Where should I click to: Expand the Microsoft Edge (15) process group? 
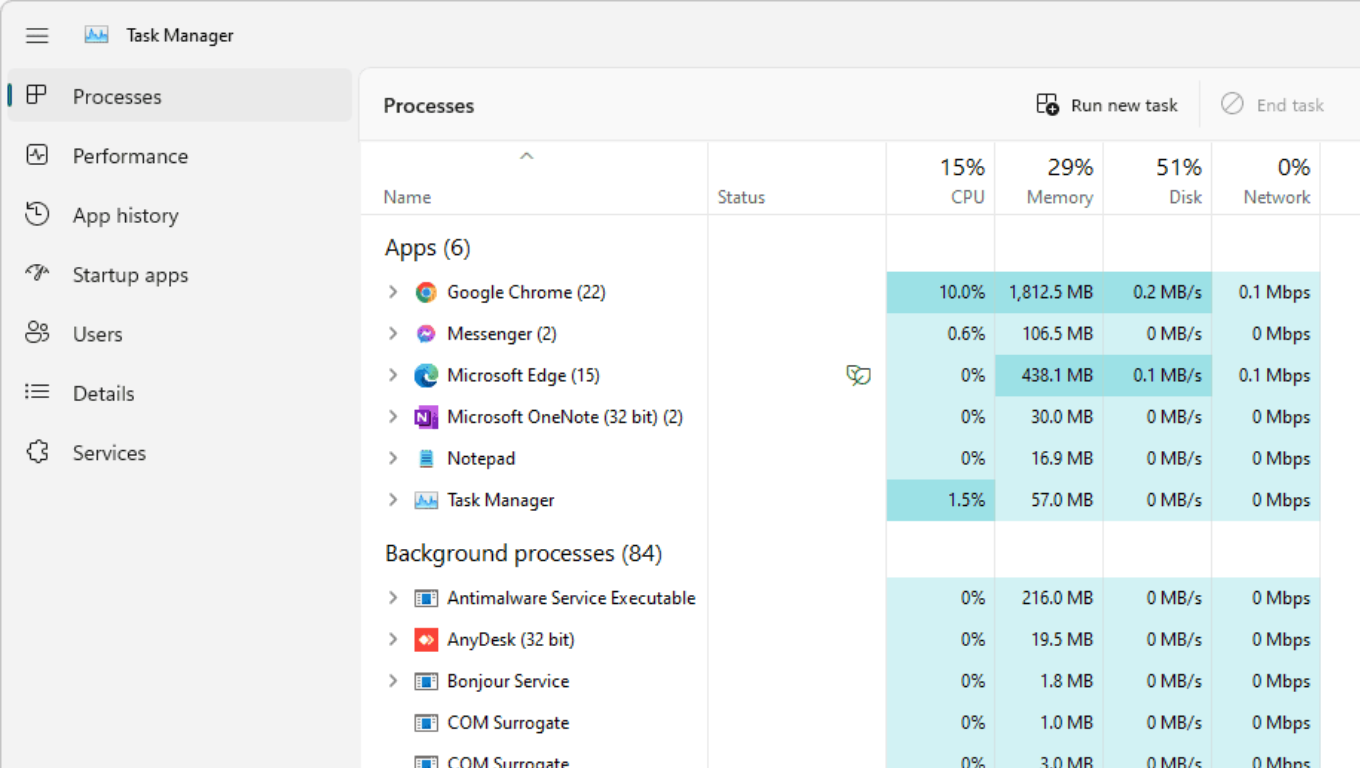[393, 375]
